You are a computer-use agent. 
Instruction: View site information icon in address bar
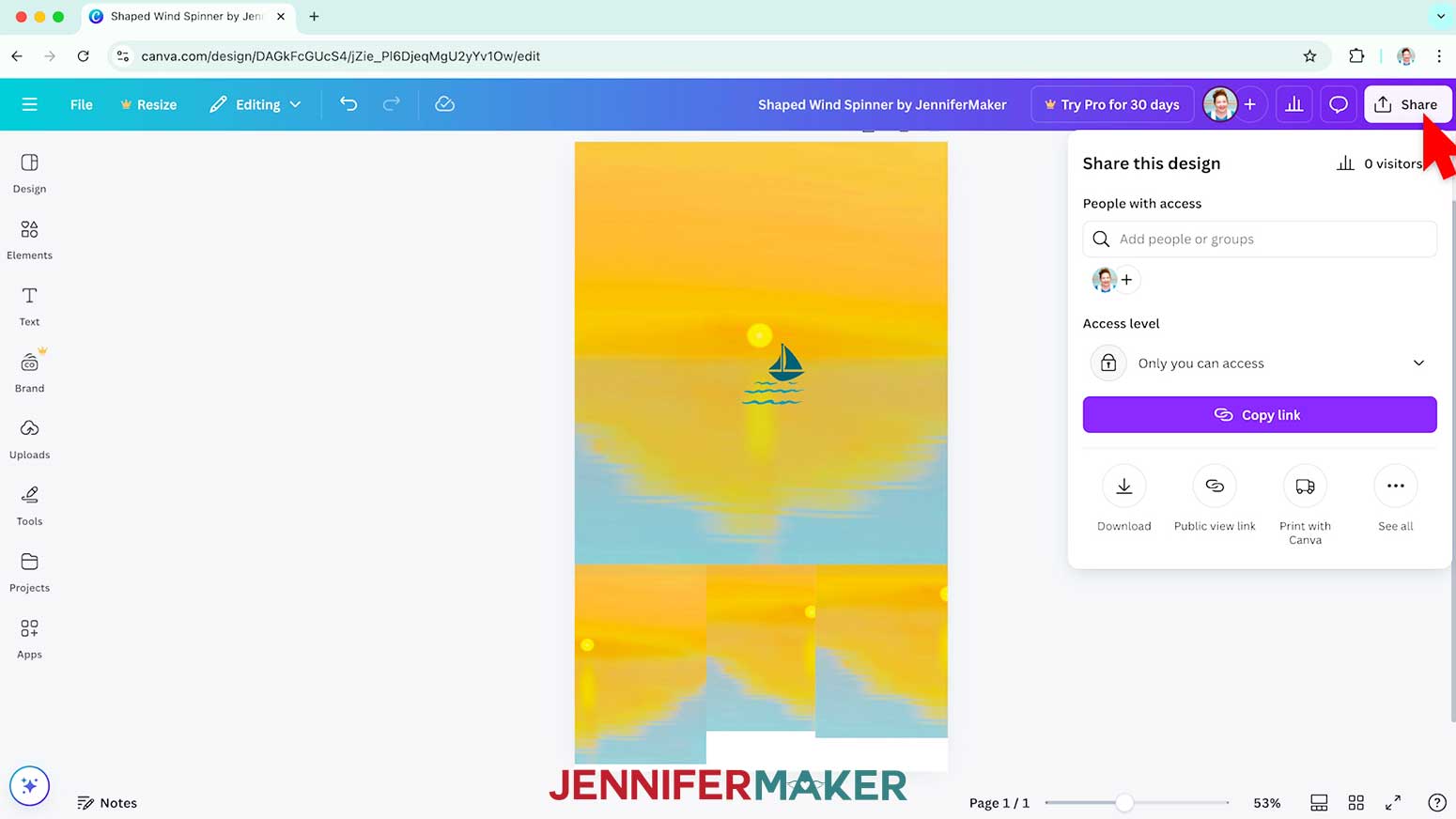tap(122, 56)
